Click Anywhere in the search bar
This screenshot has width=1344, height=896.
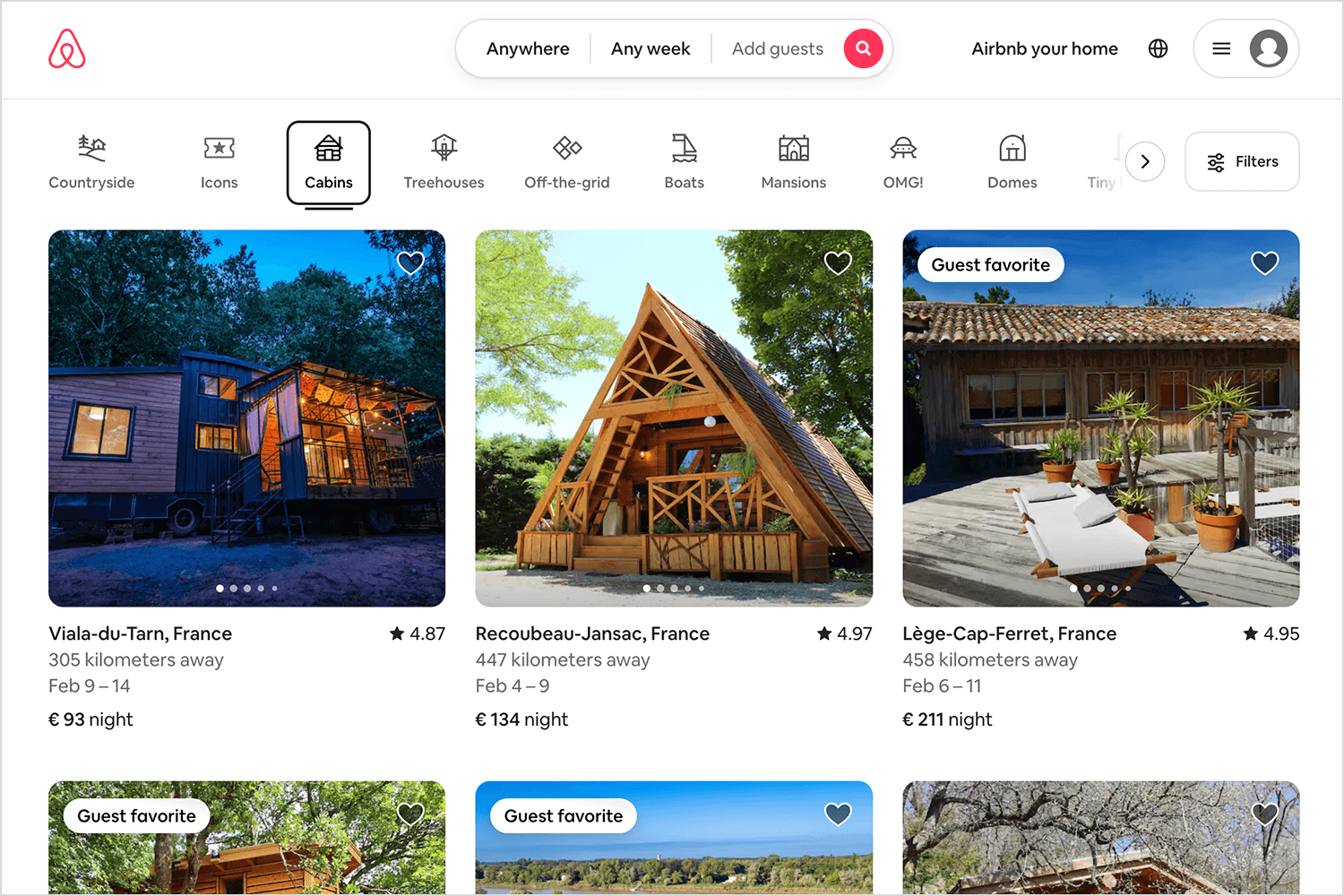point(528,48)
